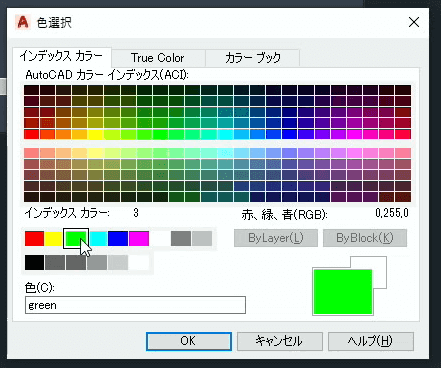Pick the white swatch beside magenta
This screenshot has width=441, height=368.
160,239
